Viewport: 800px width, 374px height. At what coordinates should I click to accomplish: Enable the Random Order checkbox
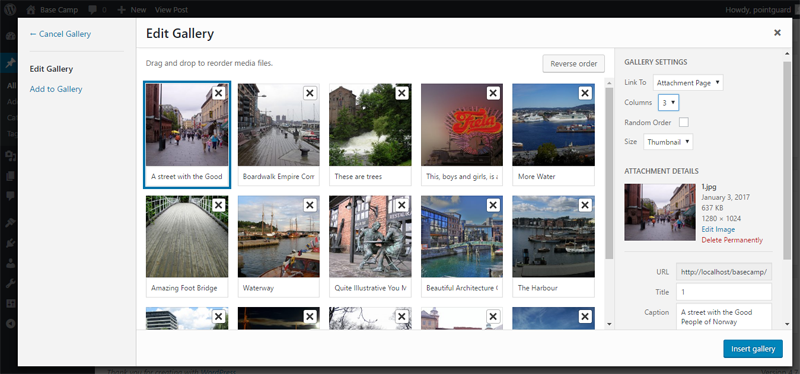(683, 122)
